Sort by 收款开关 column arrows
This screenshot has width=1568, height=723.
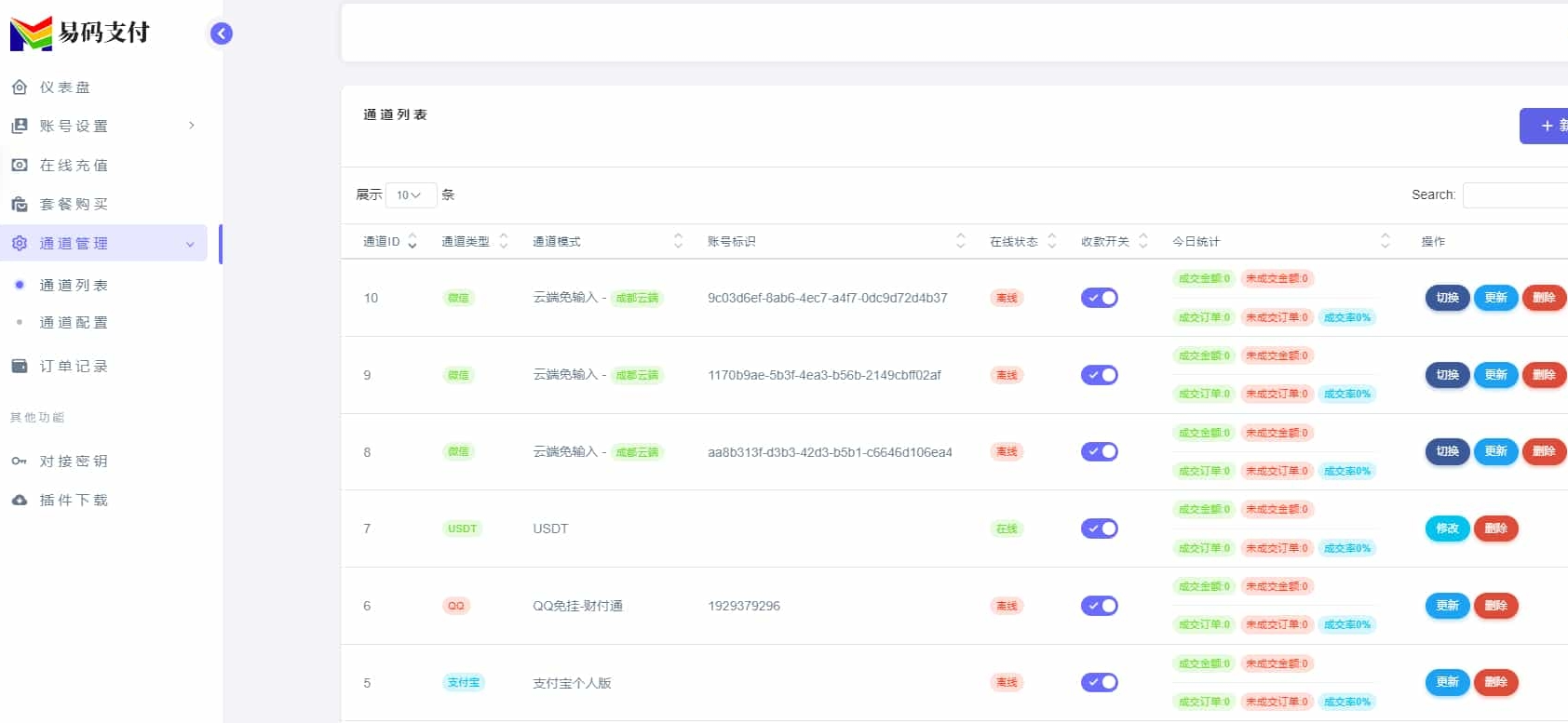click(x=1143, y=241)
